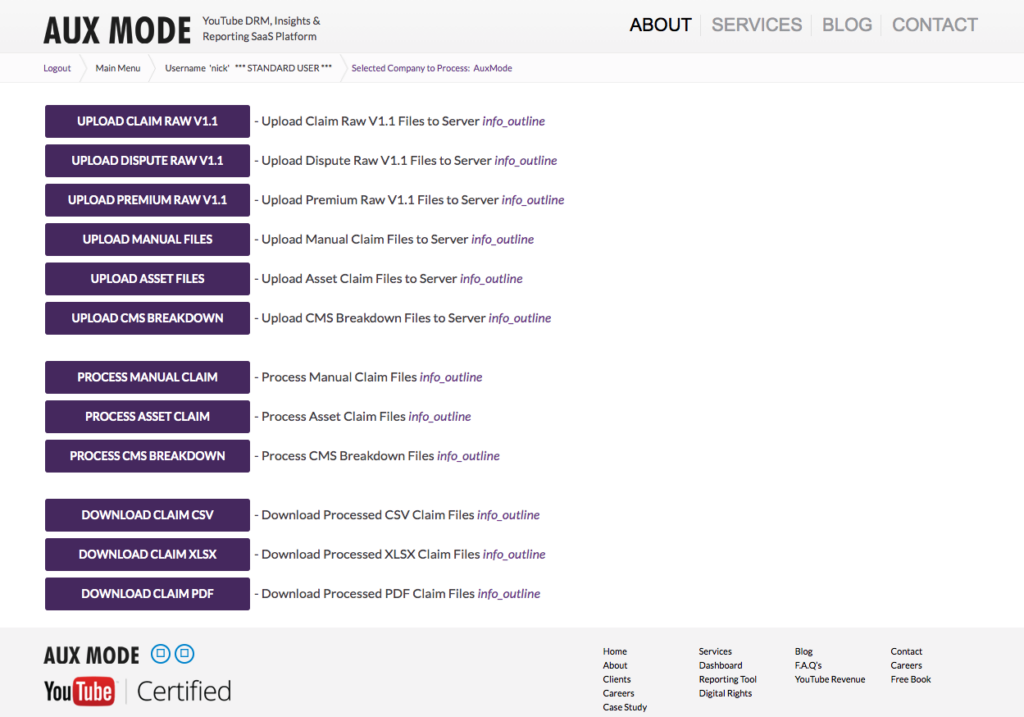
Task: Open the Services link in the footer
Action: click(x=715, y=652)
